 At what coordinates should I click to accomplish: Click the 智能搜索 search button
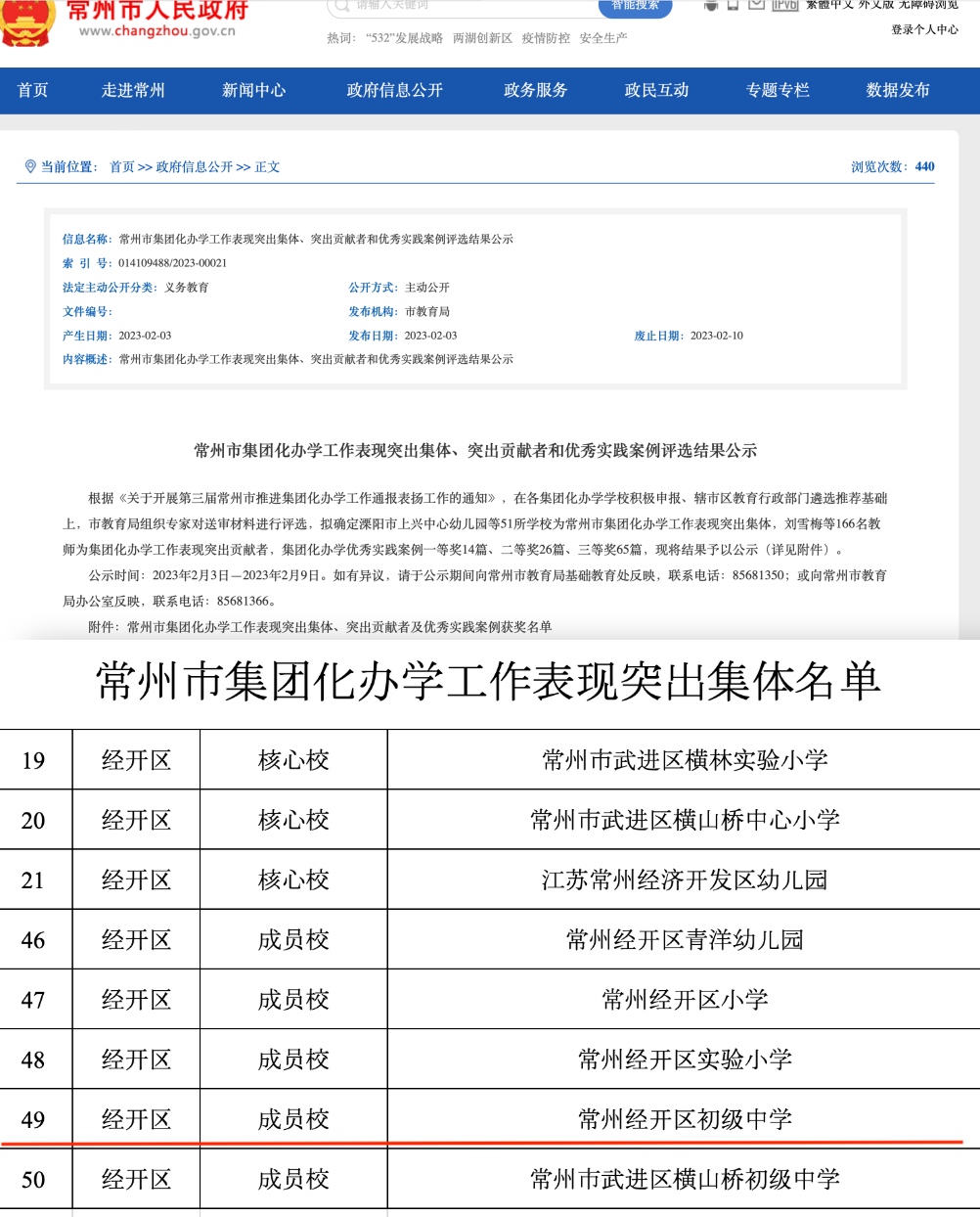pos(636,6)
